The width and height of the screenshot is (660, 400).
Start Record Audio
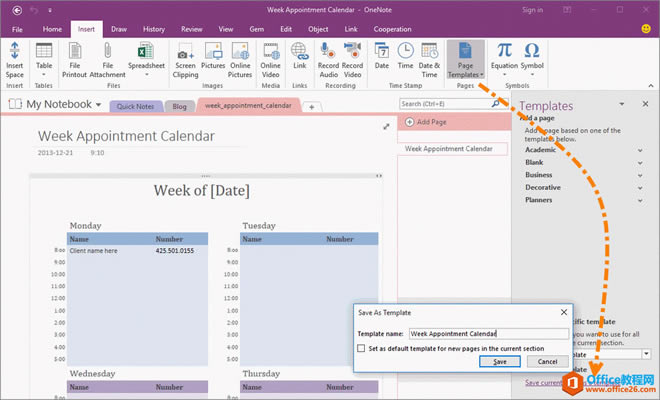(x=328, y=60)
